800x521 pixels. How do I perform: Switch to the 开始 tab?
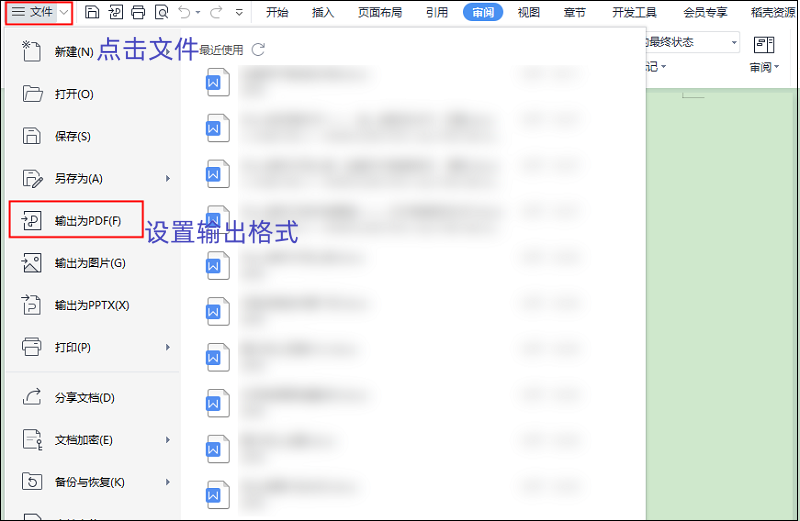tap(277, 12)
